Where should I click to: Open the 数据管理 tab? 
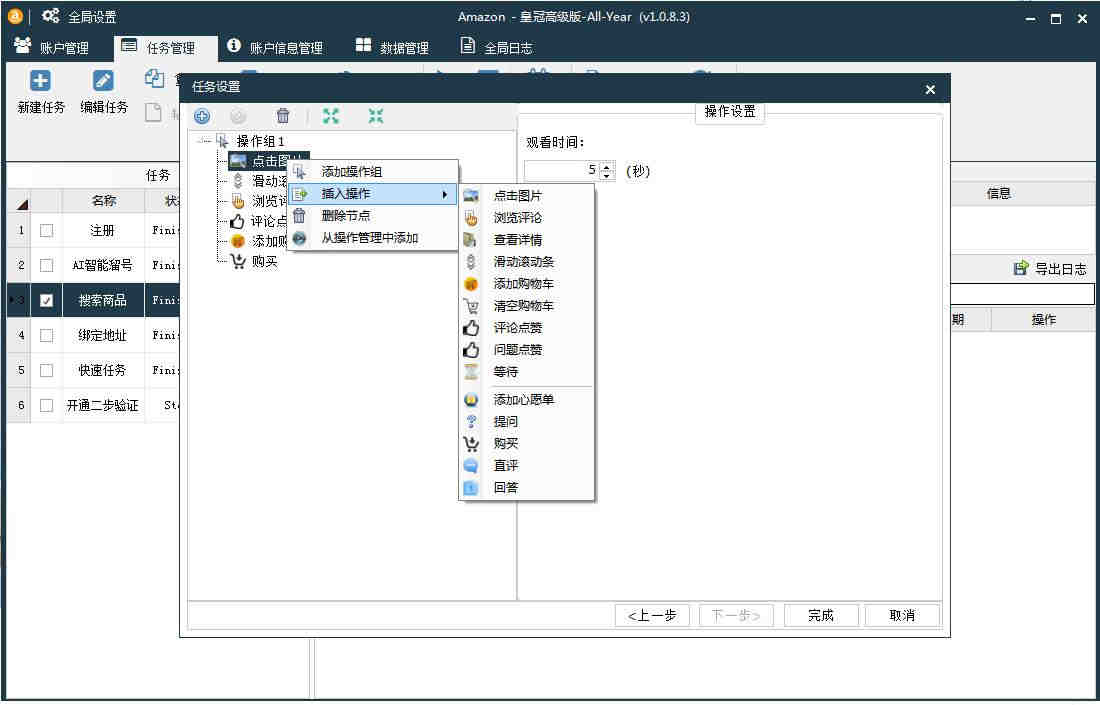pos(392,47)
